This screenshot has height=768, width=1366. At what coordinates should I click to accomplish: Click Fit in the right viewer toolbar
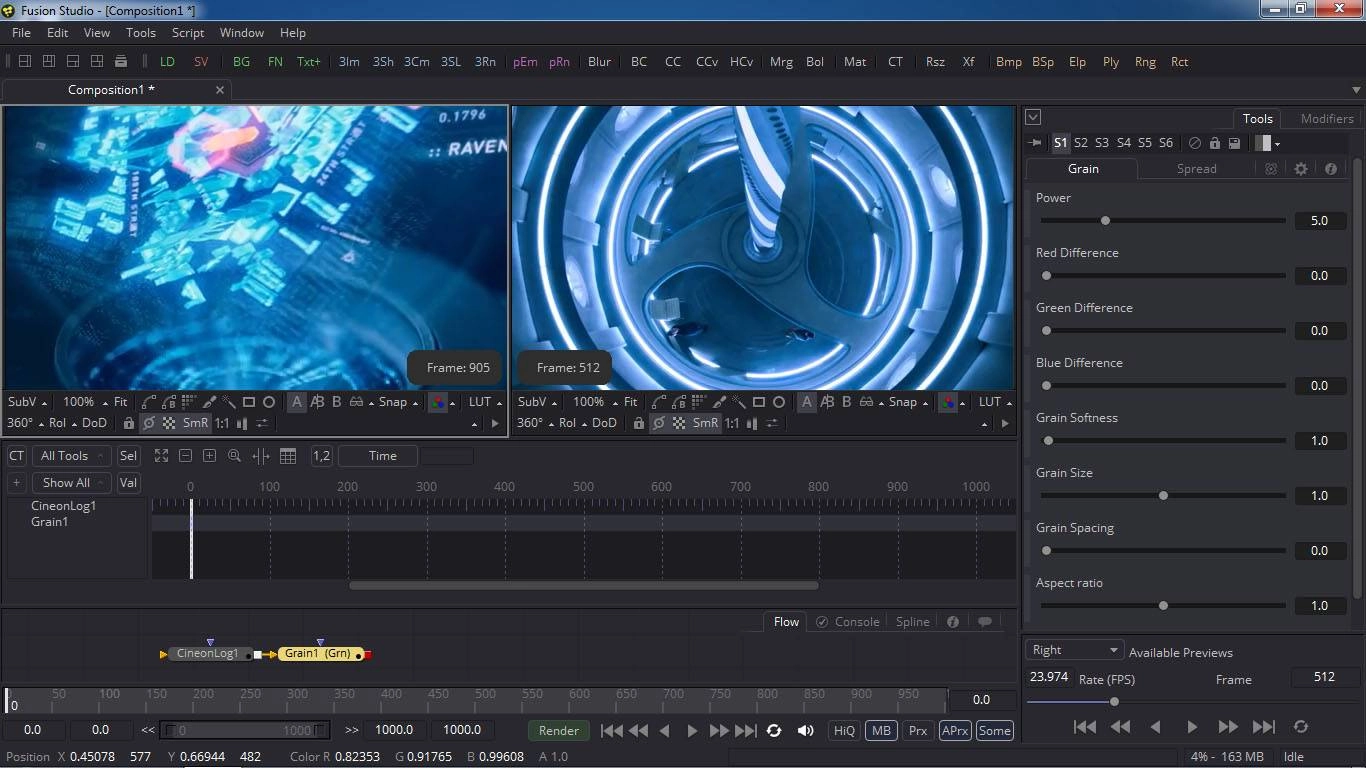[x=631, y=402]
